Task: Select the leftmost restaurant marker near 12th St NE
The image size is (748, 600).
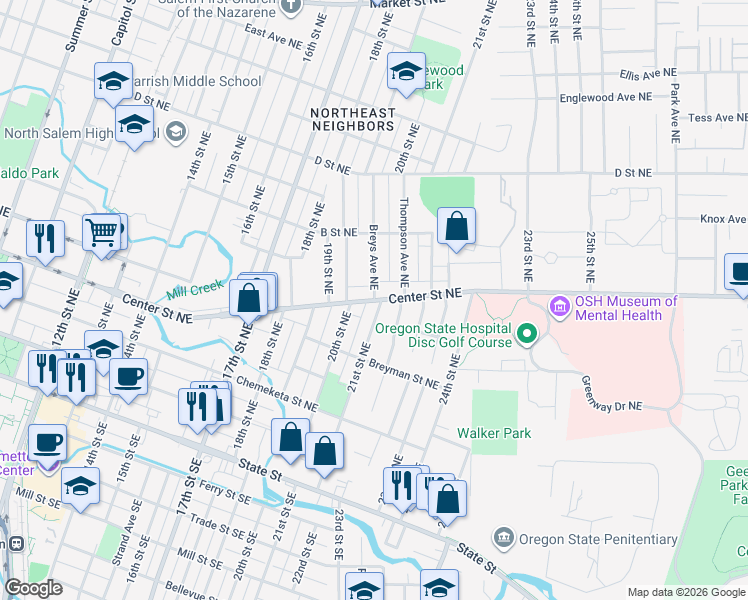Action: pyautogui.click(x=47, y=370)
